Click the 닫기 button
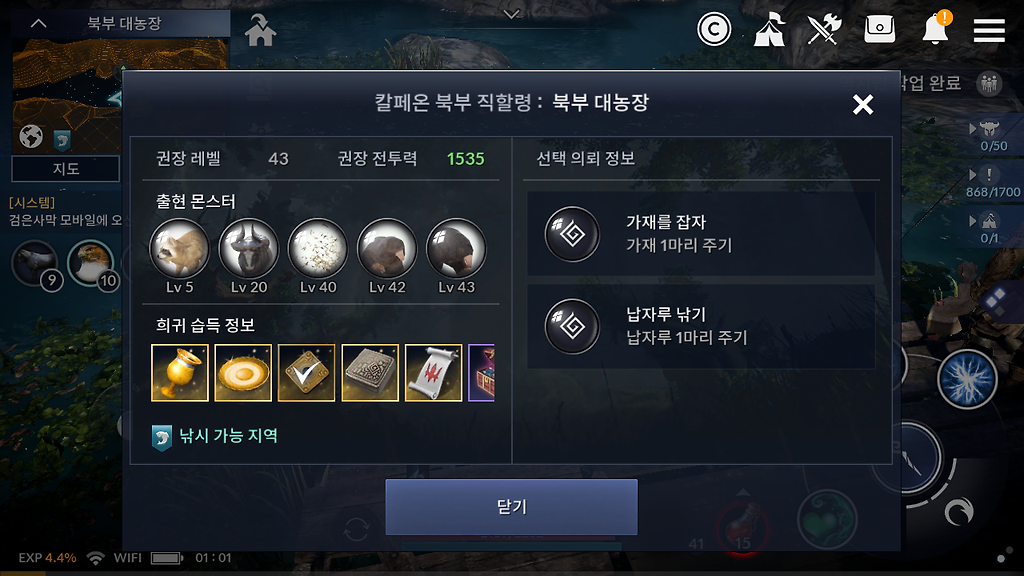This screenshot has width=1024, height=576. [x=511, y=507]
